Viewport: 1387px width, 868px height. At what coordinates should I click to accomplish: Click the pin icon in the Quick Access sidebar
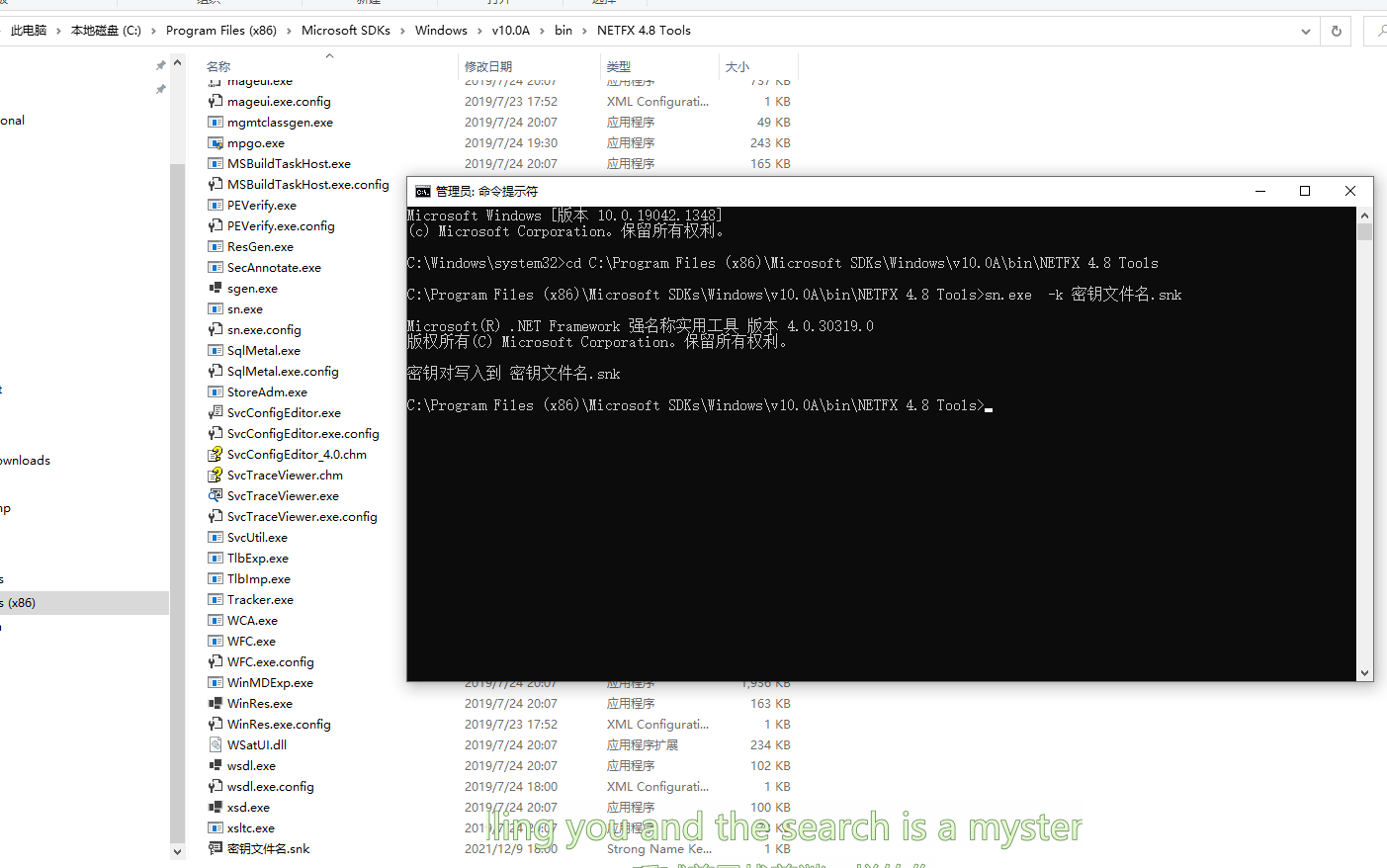(160, 65)
